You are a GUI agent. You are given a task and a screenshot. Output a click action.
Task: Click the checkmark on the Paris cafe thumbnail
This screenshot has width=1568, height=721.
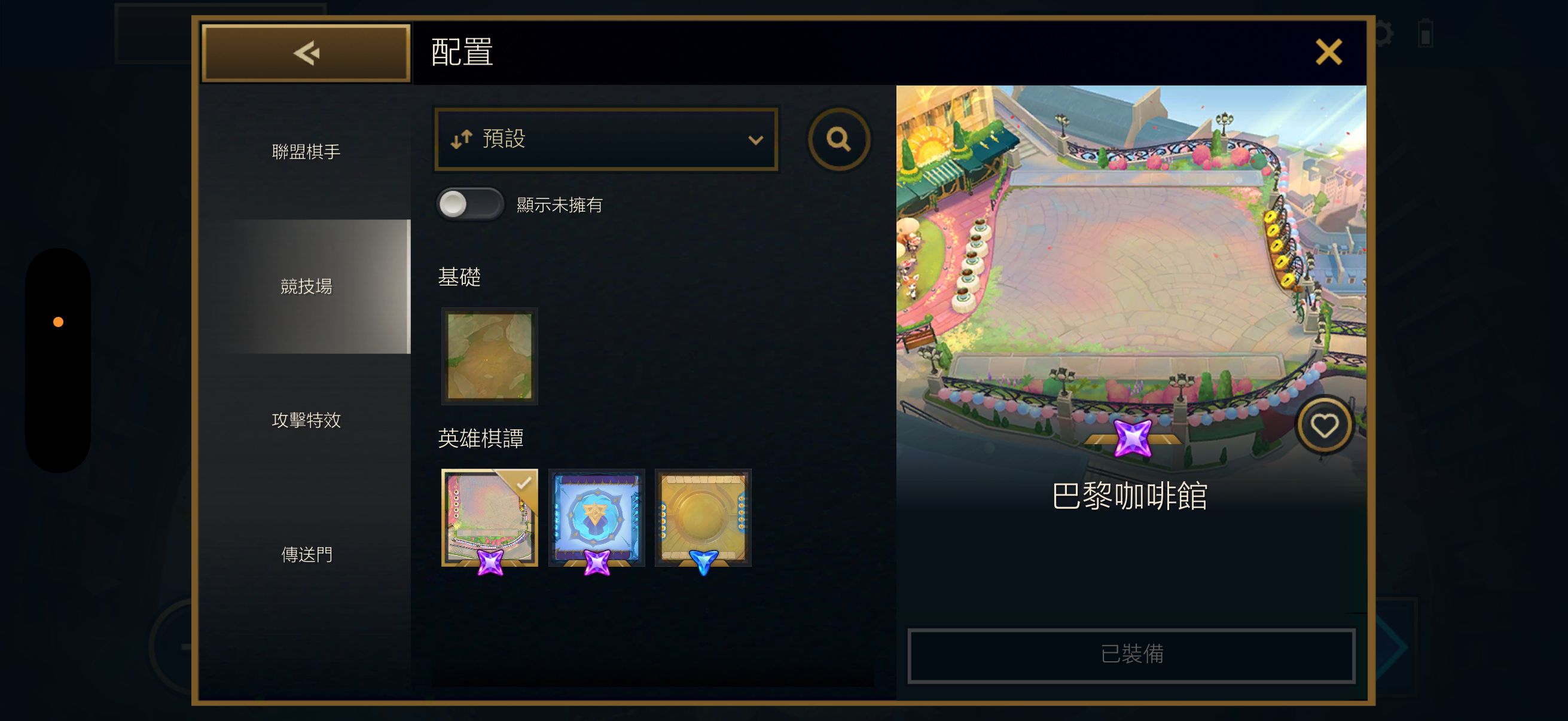[523, 482]
